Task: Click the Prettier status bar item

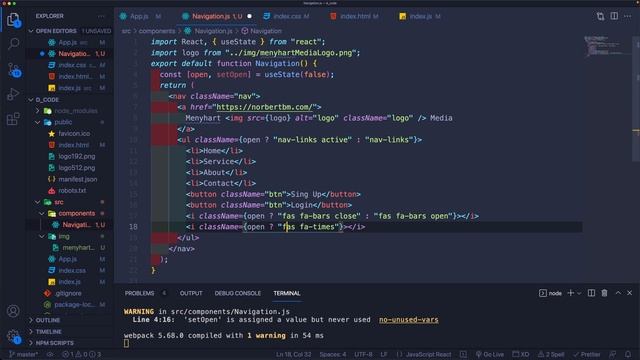Action: click(586, 354)
